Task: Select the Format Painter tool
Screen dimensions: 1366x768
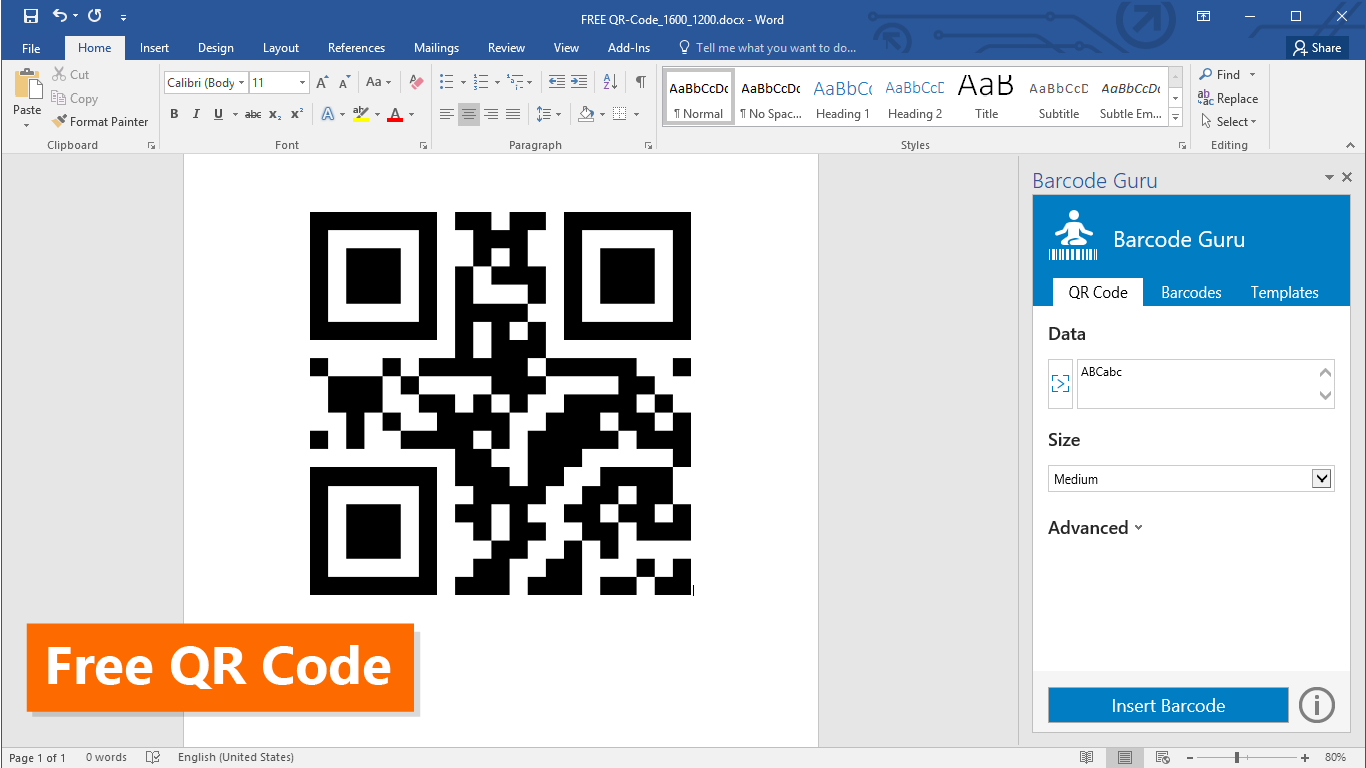Action: 100,121
